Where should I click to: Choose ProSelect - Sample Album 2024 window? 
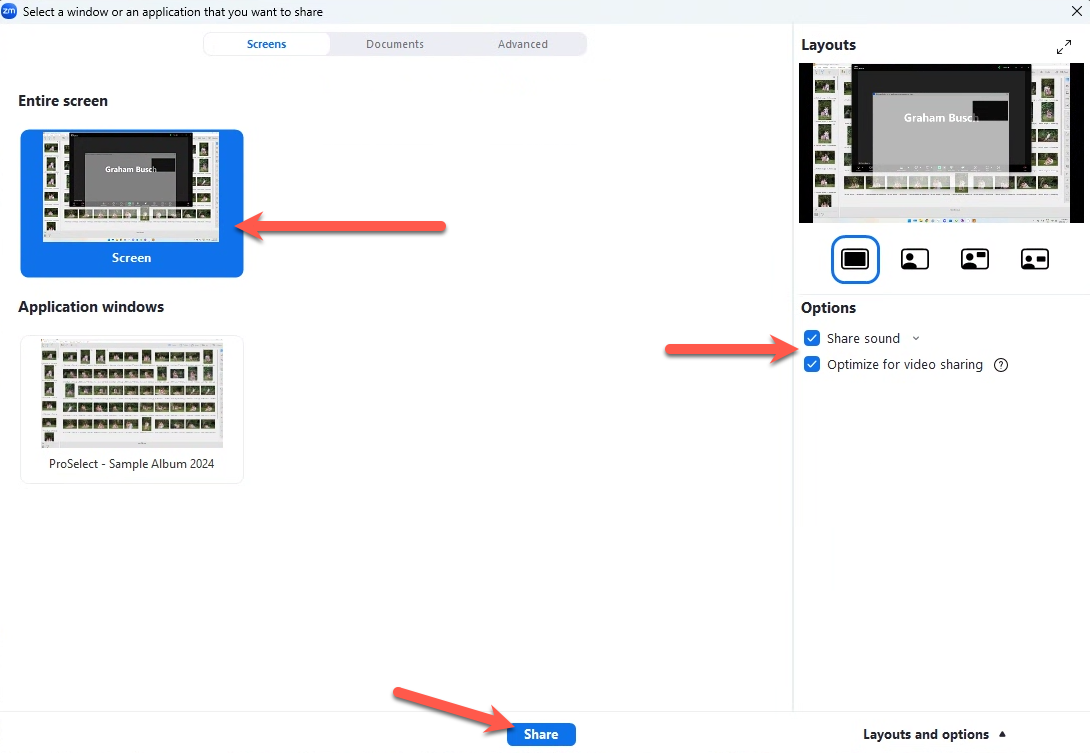132,408
